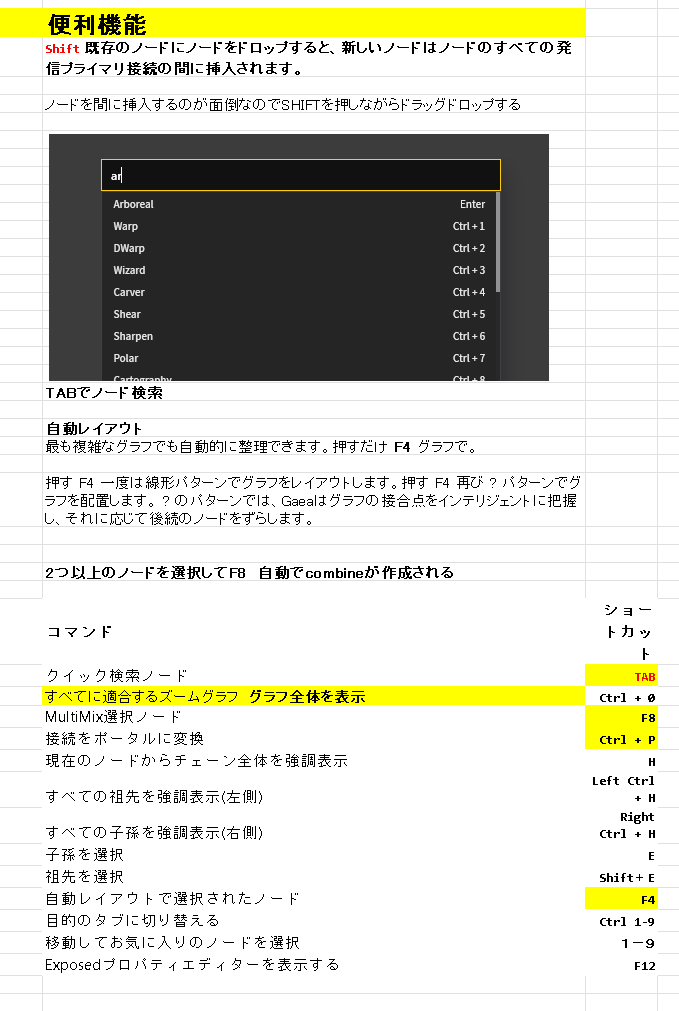Select the Ctrl + P shortcut cell
Viewport: 679px width, 1011px height.
[x=622, y=738]
